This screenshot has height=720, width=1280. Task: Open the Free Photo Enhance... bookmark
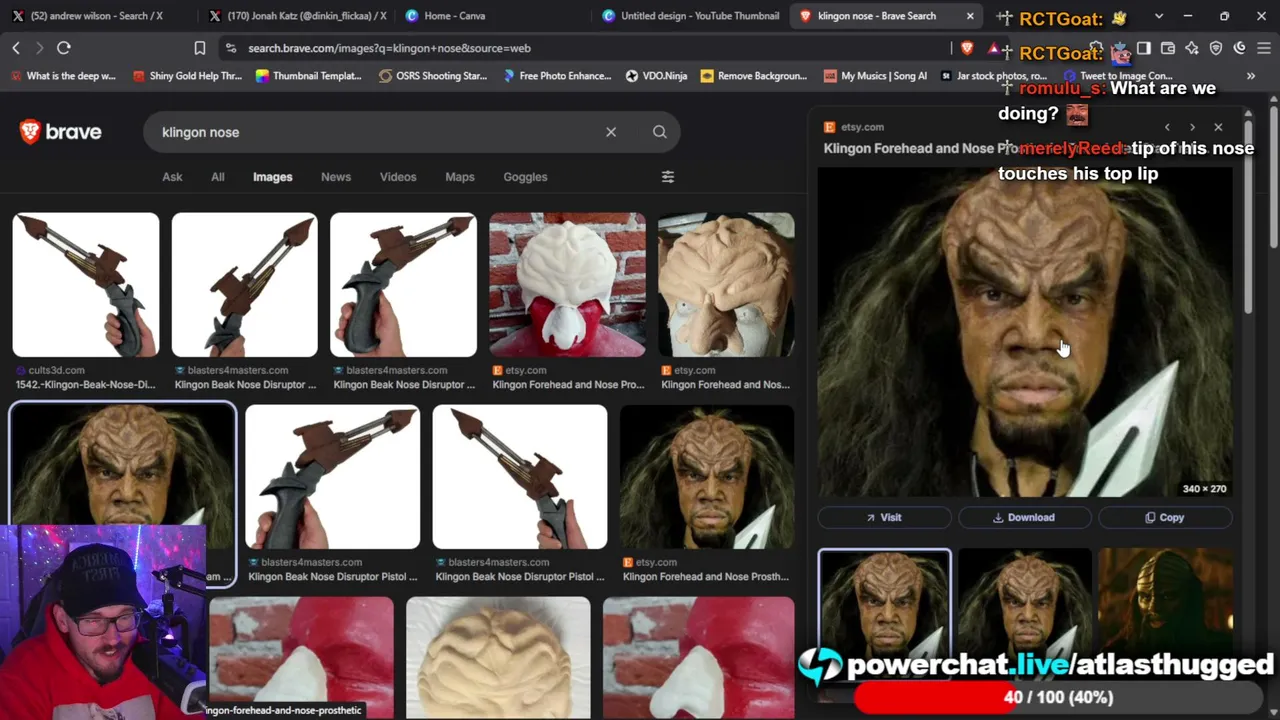pos(557,76)
